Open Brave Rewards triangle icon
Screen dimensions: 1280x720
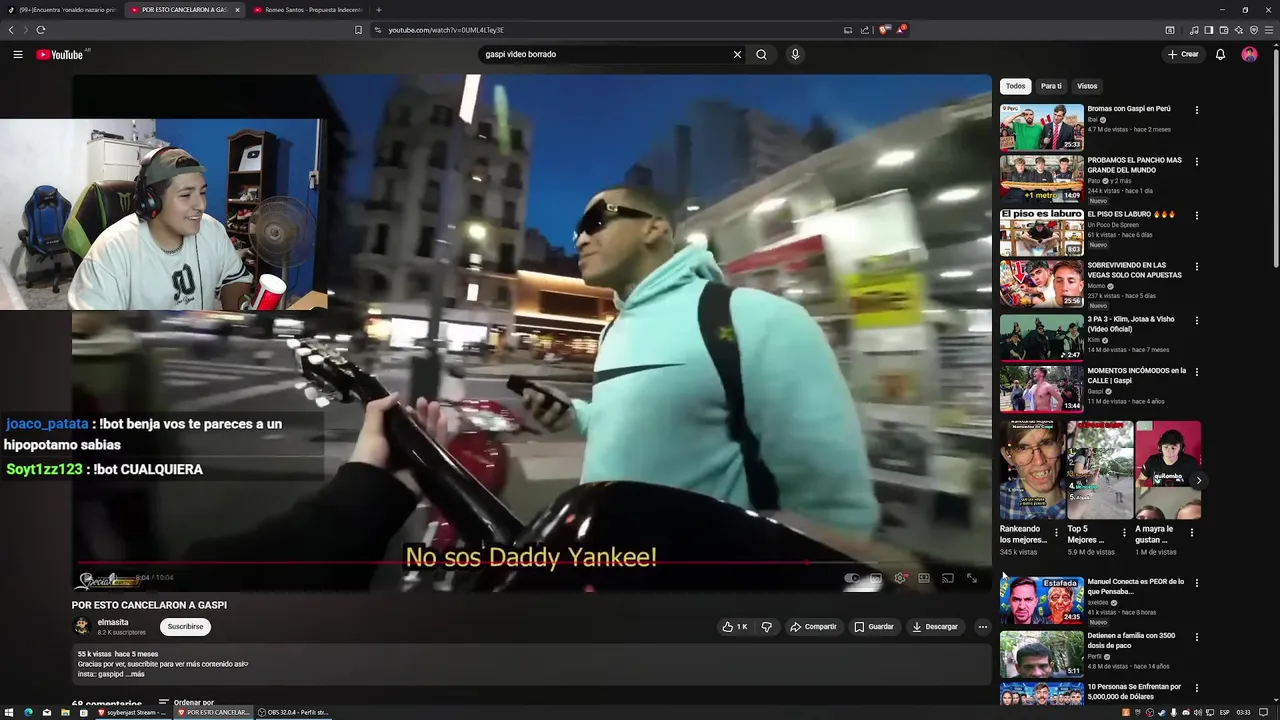click(900, 30)
